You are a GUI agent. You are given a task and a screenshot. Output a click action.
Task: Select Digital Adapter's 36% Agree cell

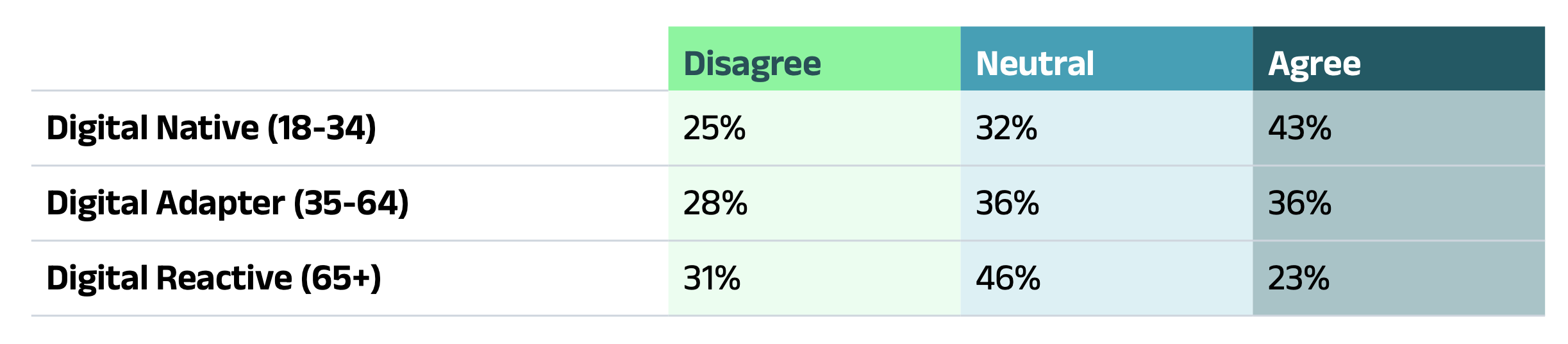1299,203
